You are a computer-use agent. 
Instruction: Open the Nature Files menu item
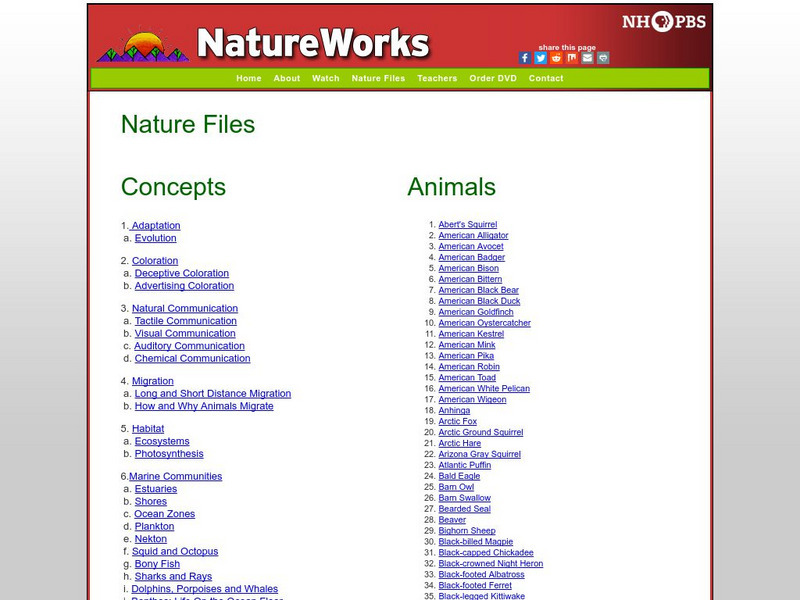pyautogui.click(x=378, y=79)
